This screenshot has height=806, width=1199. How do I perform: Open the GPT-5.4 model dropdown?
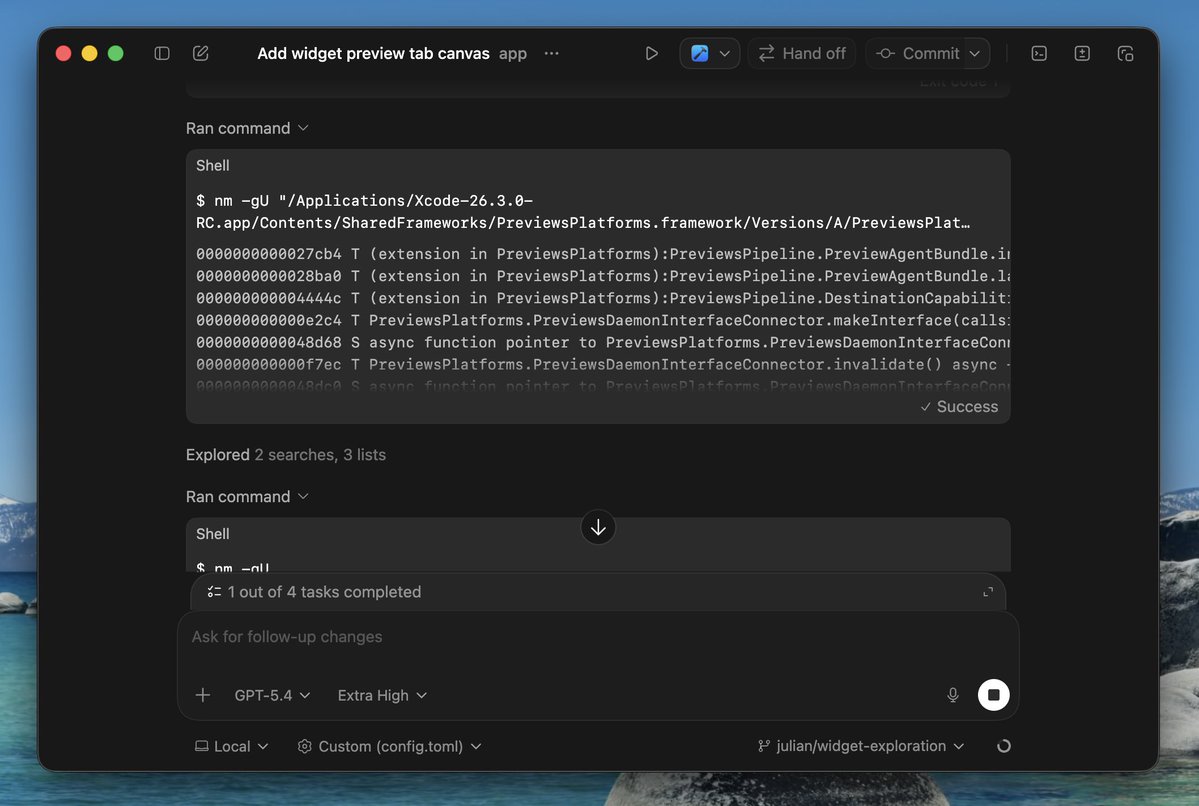pyautogui.click(x=272, y=695)
